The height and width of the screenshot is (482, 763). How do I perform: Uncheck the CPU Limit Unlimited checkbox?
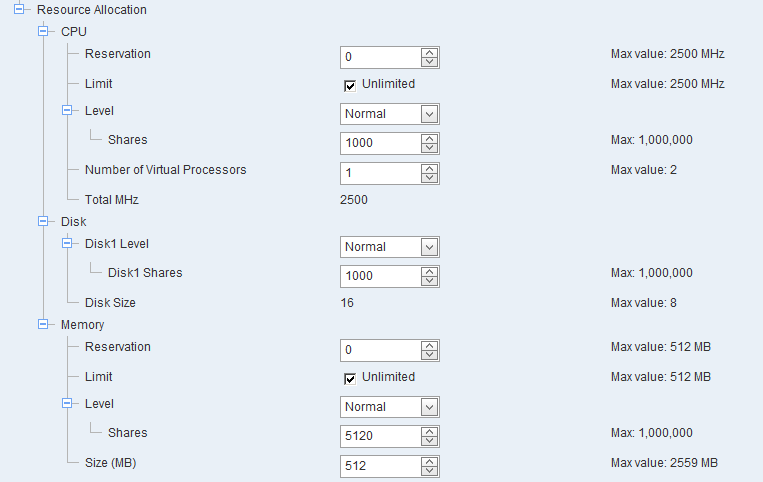coord(350,85)
